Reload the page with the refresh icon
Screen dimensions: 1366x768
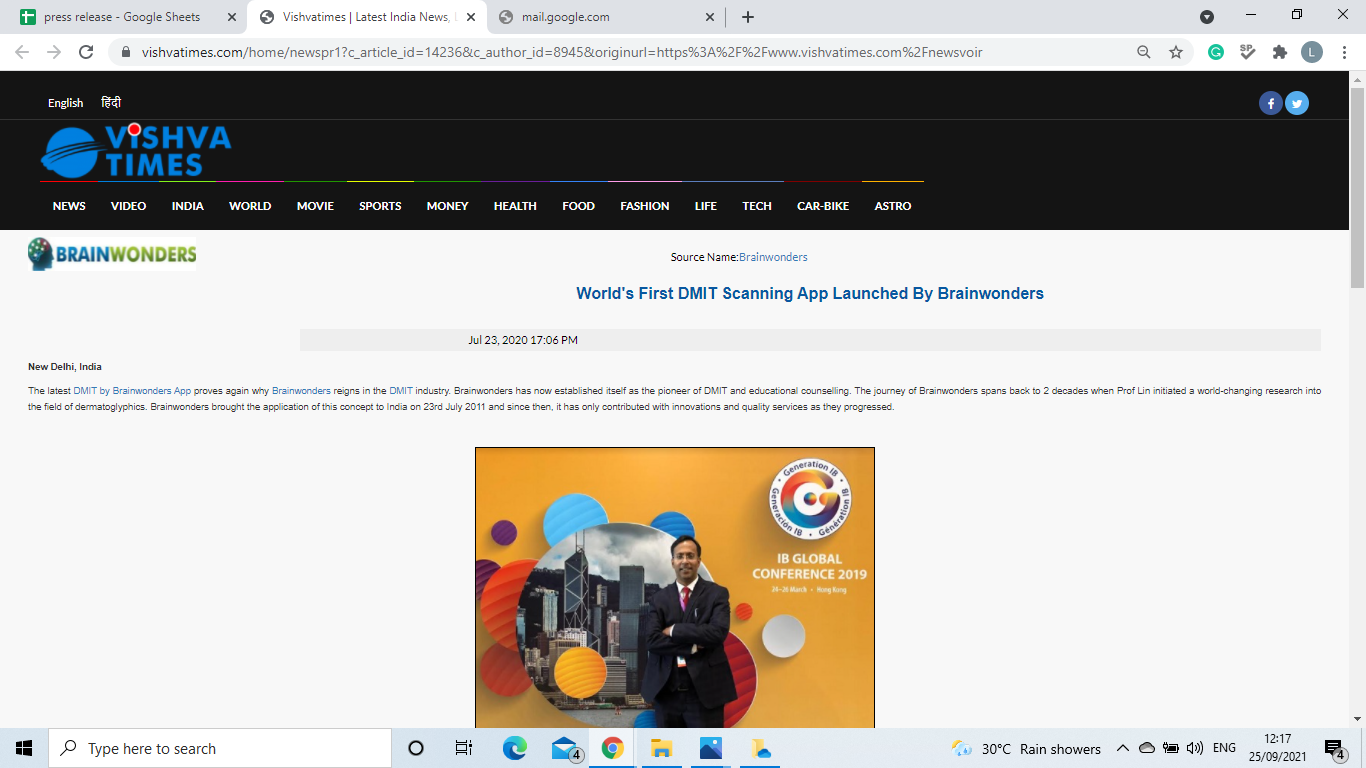pyautogui.click(x=86, y=52)
